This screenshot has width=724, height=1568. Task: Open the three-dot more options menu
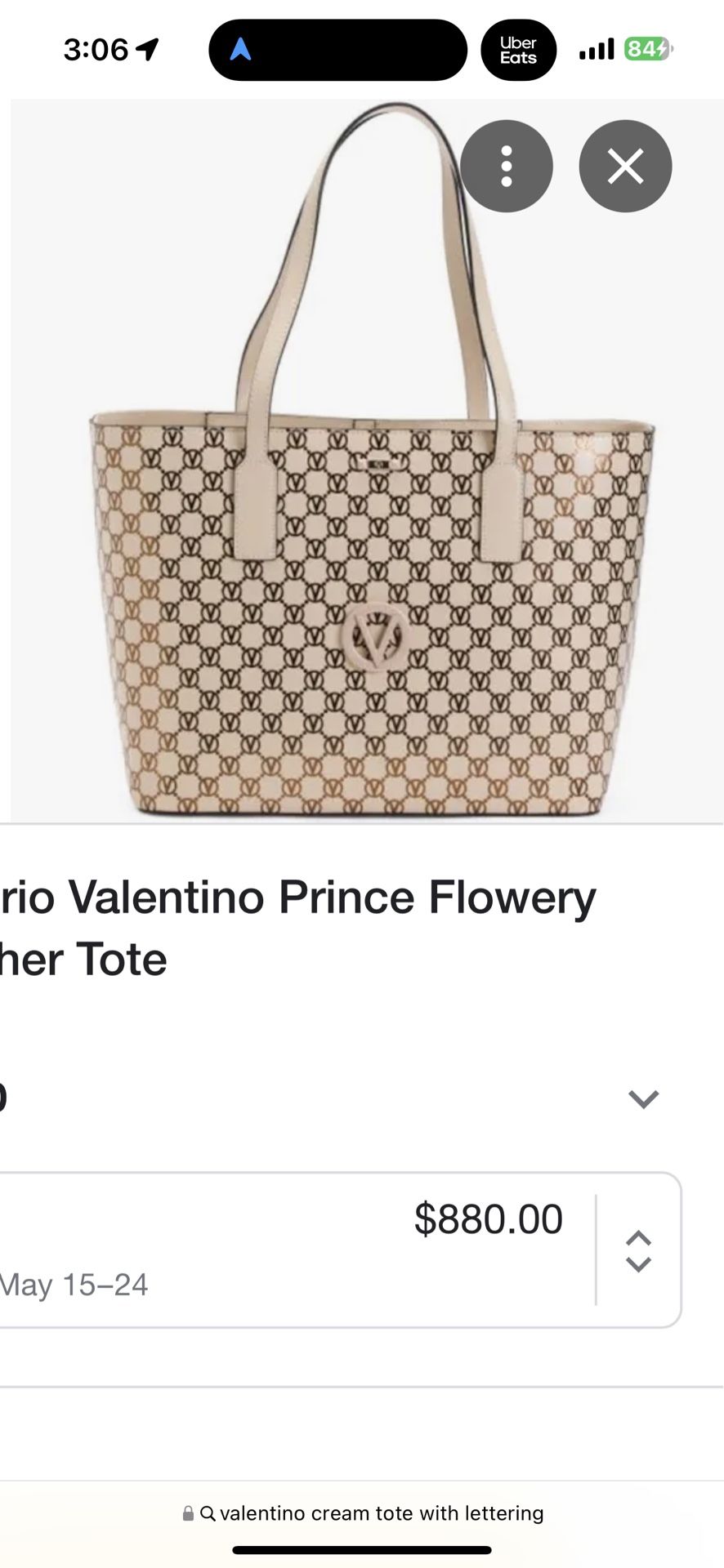[506, 167]
